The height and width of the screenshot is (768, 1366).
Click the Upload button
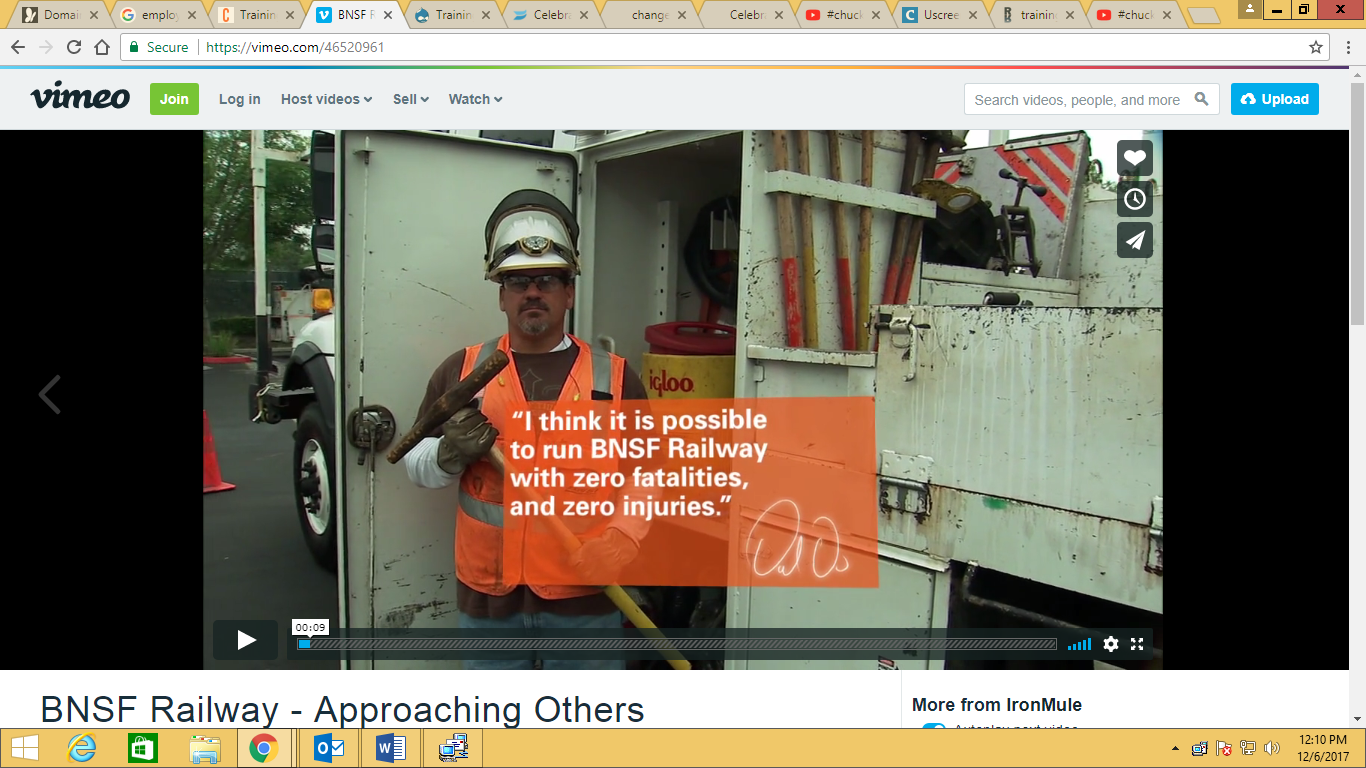(x=1274, y=99)
